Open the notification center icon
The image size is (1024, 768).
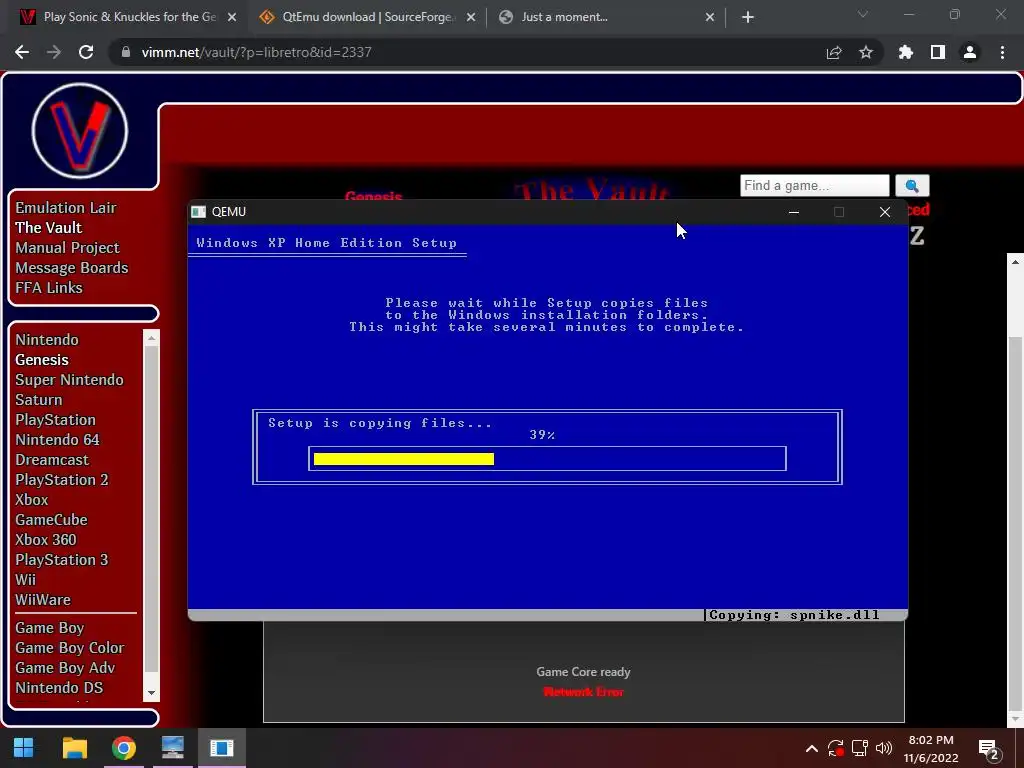pos(989,749)
